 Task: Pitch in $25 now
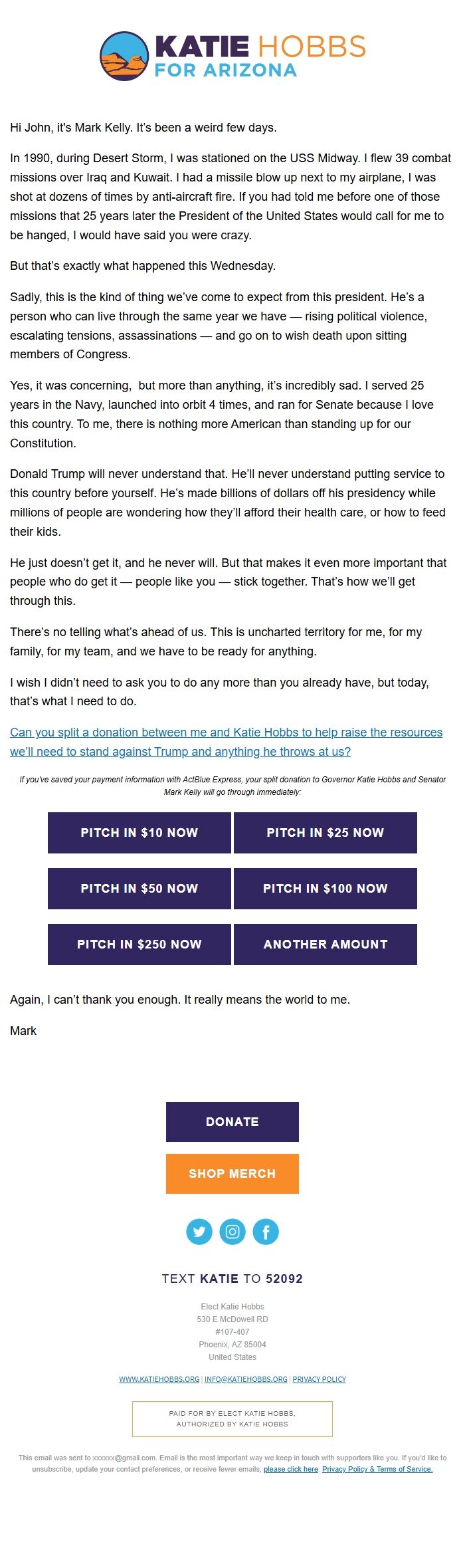[325, 832]
